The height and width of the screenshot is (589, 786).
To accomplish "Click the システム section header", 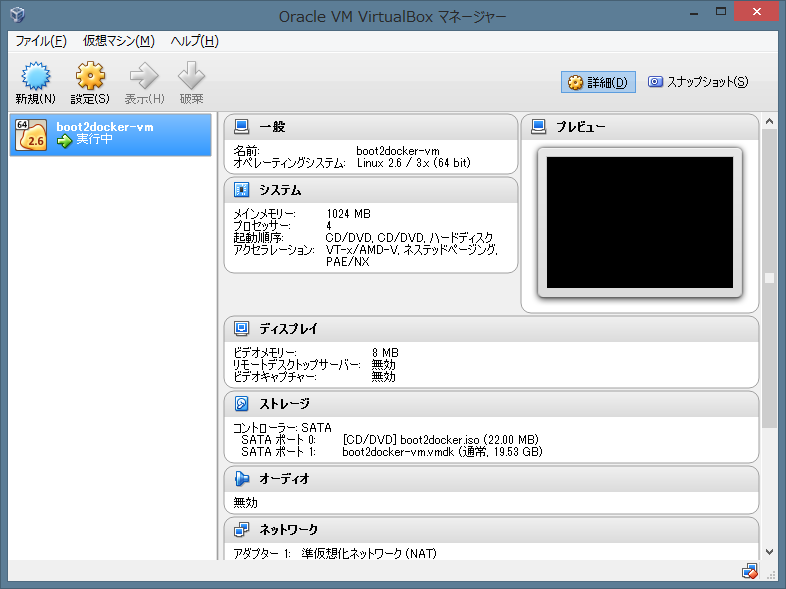I will pyautogui.click(x=371, y=190).
